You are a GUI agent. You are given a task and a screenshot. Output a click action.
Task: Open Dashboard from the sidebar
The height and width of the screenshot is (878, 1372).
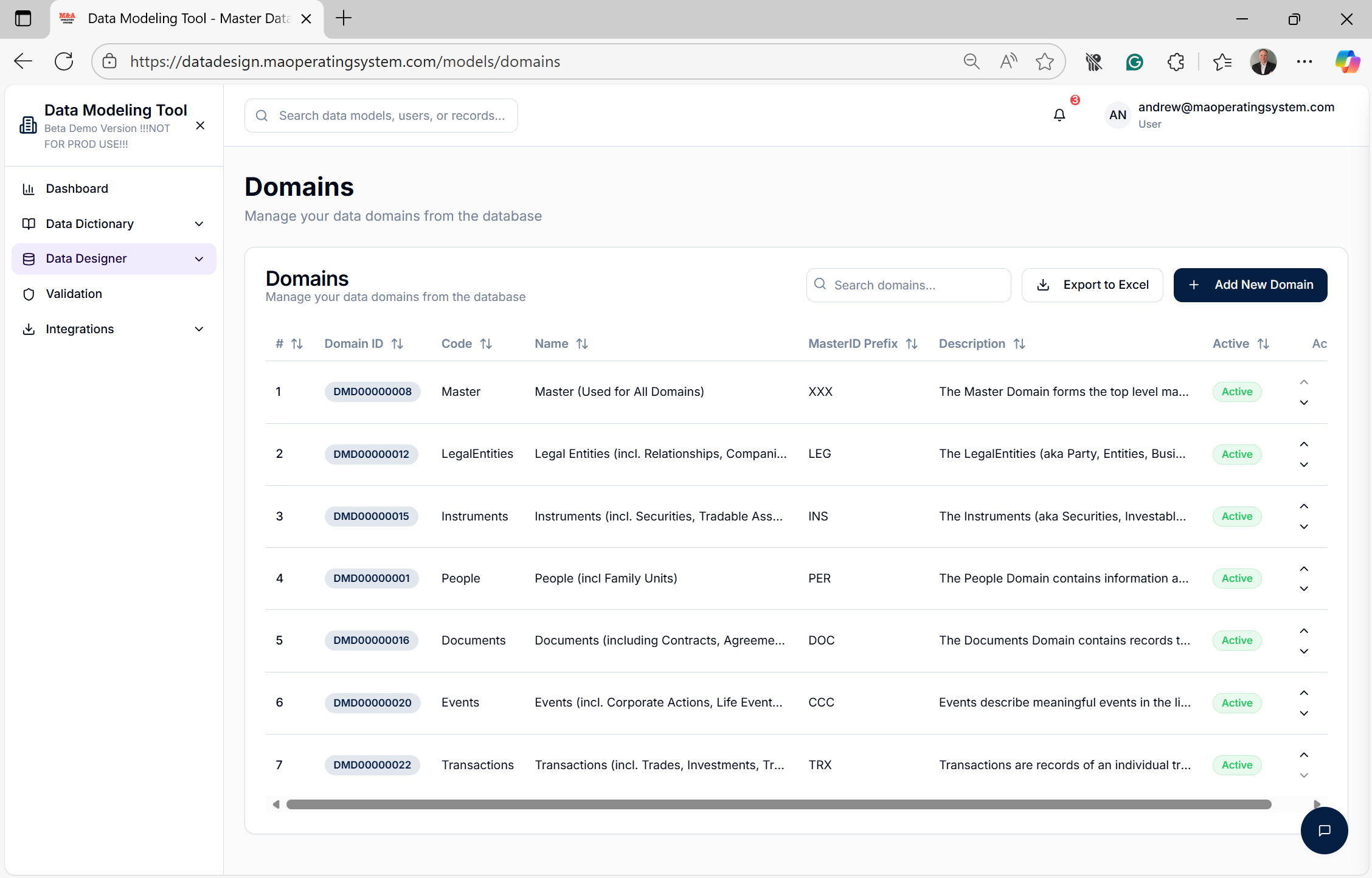(x=77, y=188)
